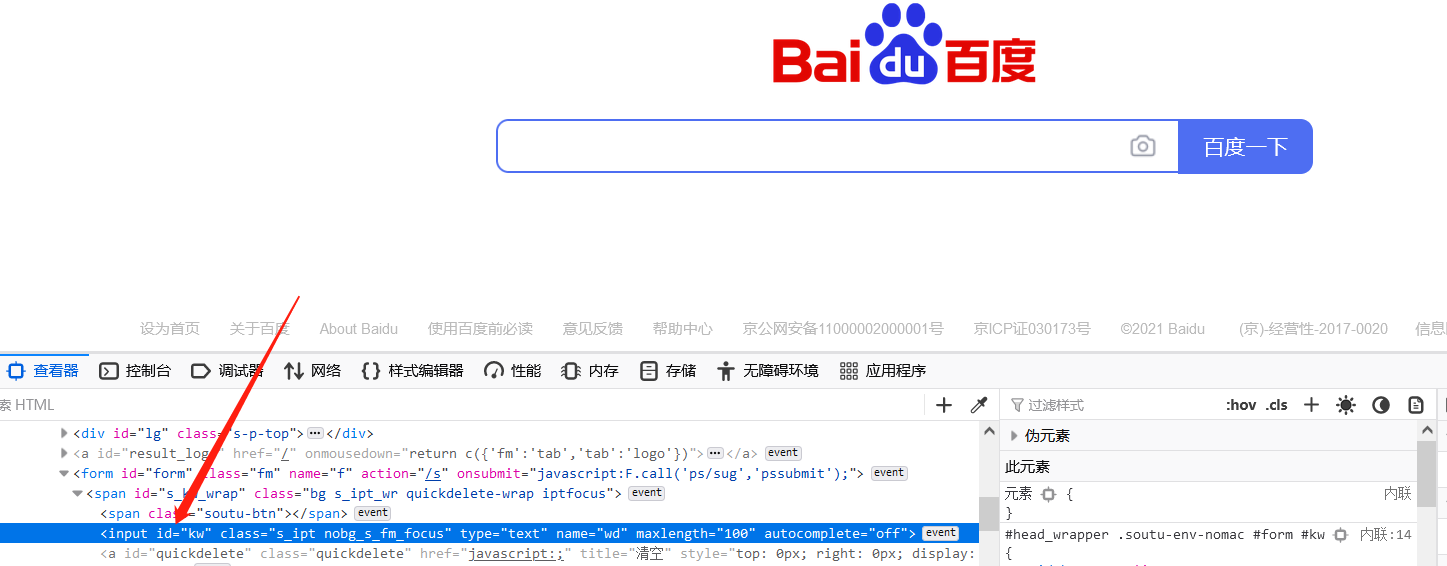Switch to the 应用程序 application tab
This screenshot has height=566, width=1447.
(883, 371)
